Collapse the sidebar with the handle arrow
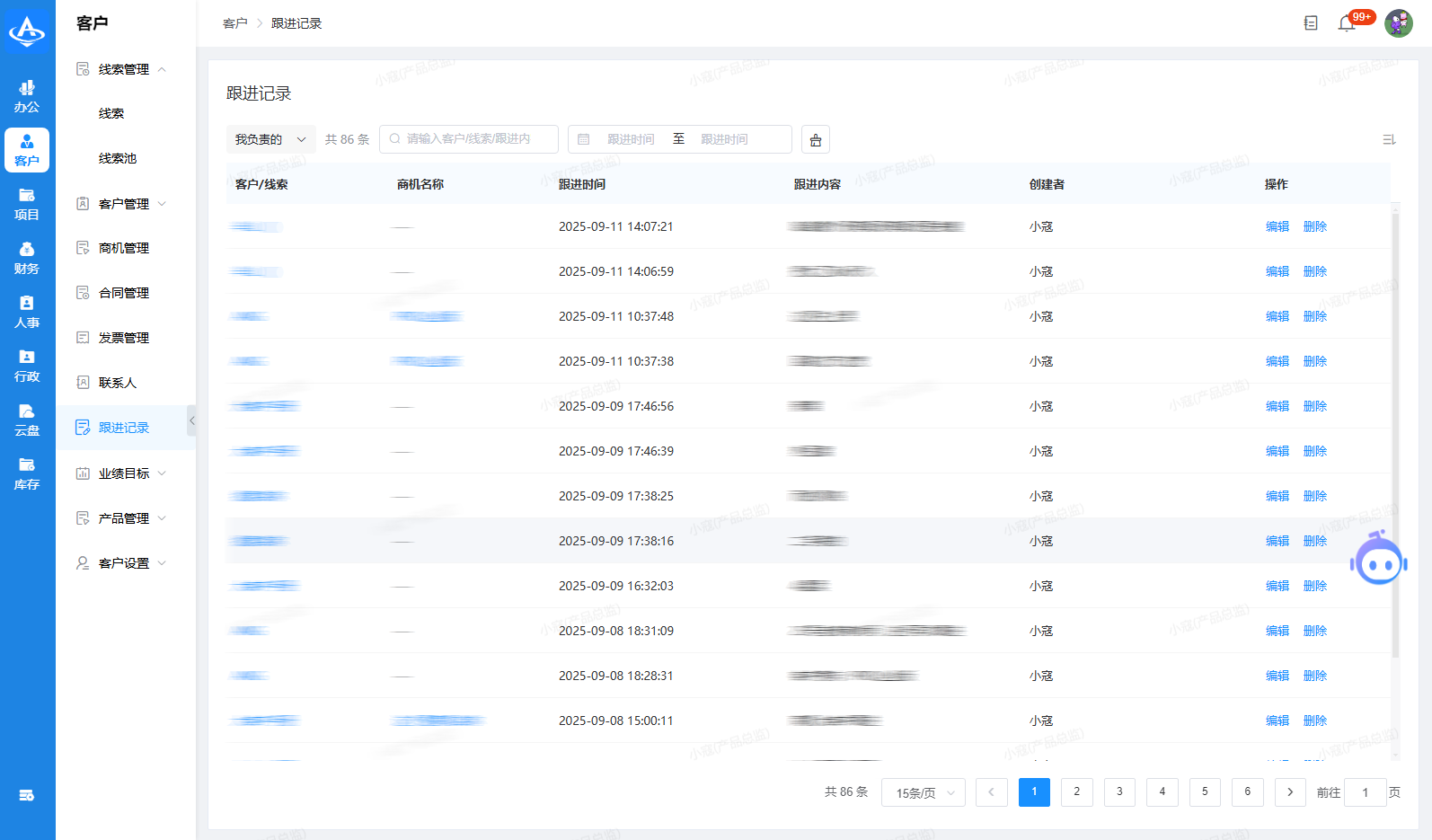This screenshot has height=840, width=1432. 191,420
